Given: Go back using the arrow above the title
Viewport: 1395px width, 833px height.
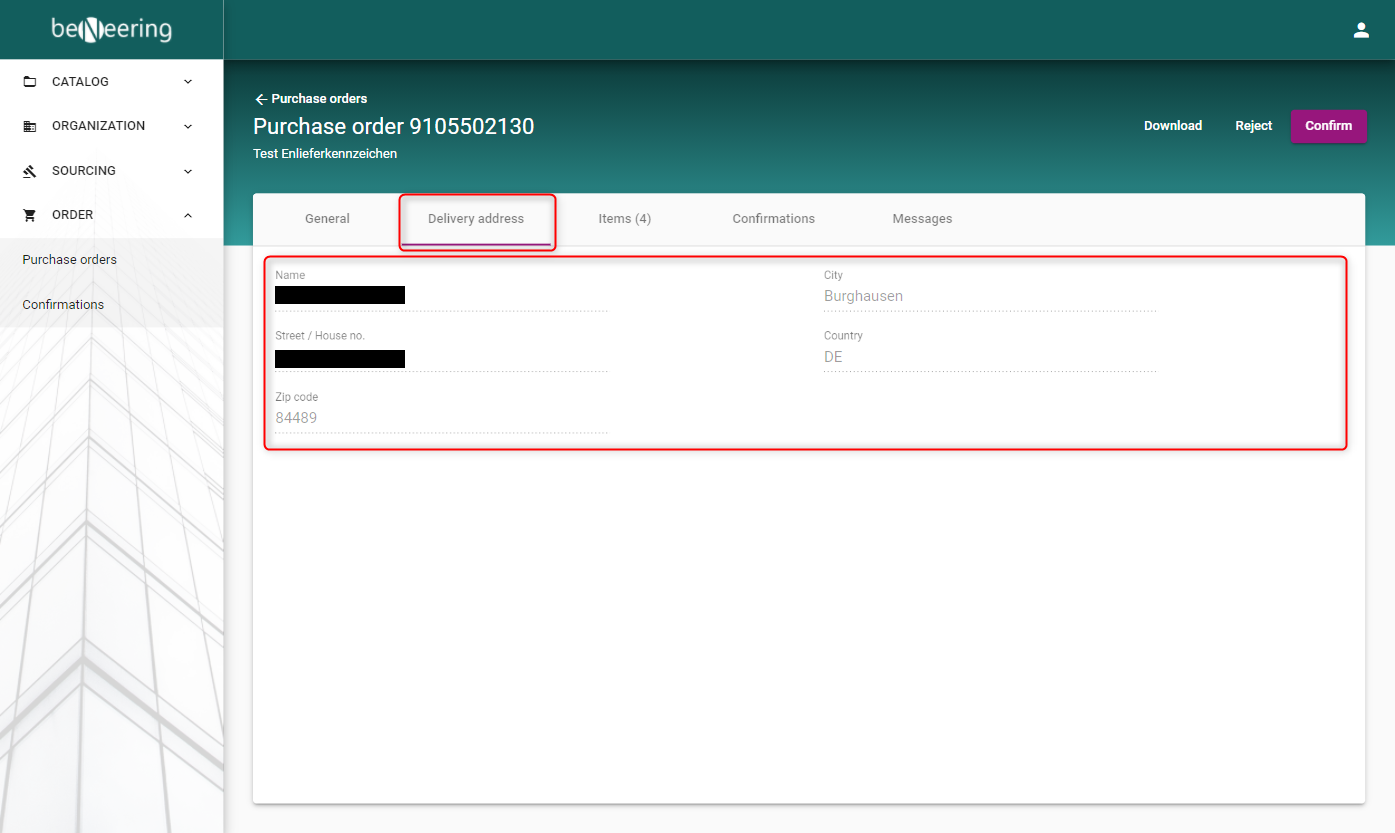Looking at the screenshot, I should pos(261,99).
